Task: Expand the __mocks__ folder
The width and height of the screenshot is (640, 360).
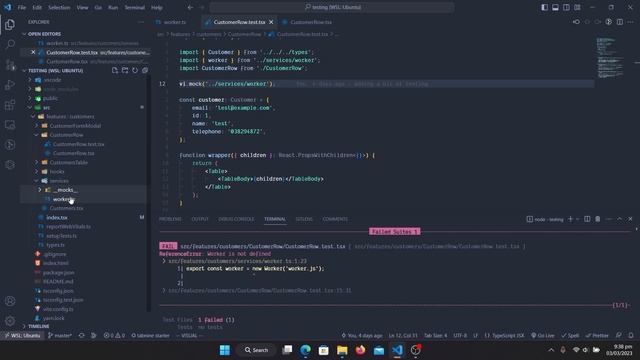Action: pos(40,190)
